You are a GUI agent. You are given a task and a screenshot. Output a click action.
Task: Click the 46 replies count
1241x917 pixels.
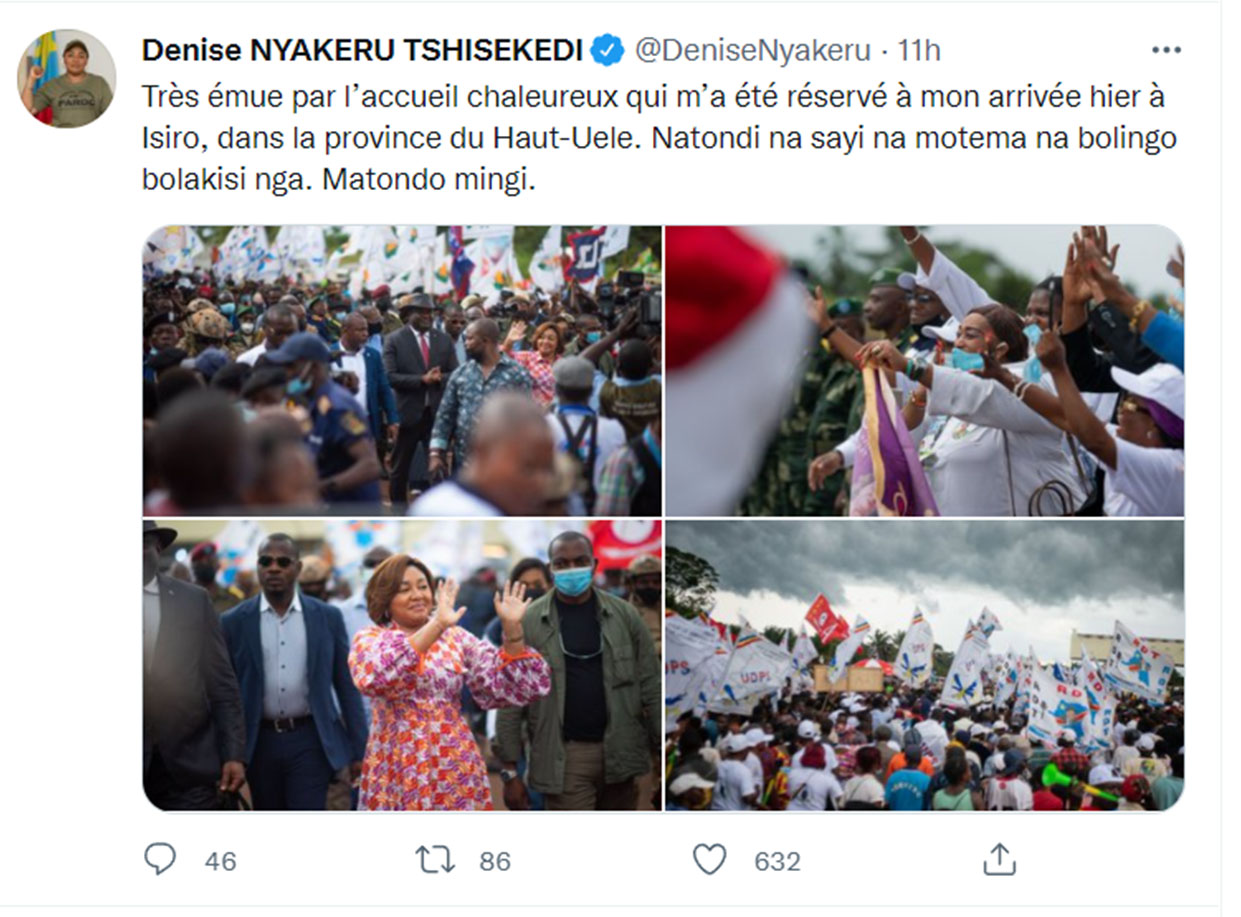220,861
